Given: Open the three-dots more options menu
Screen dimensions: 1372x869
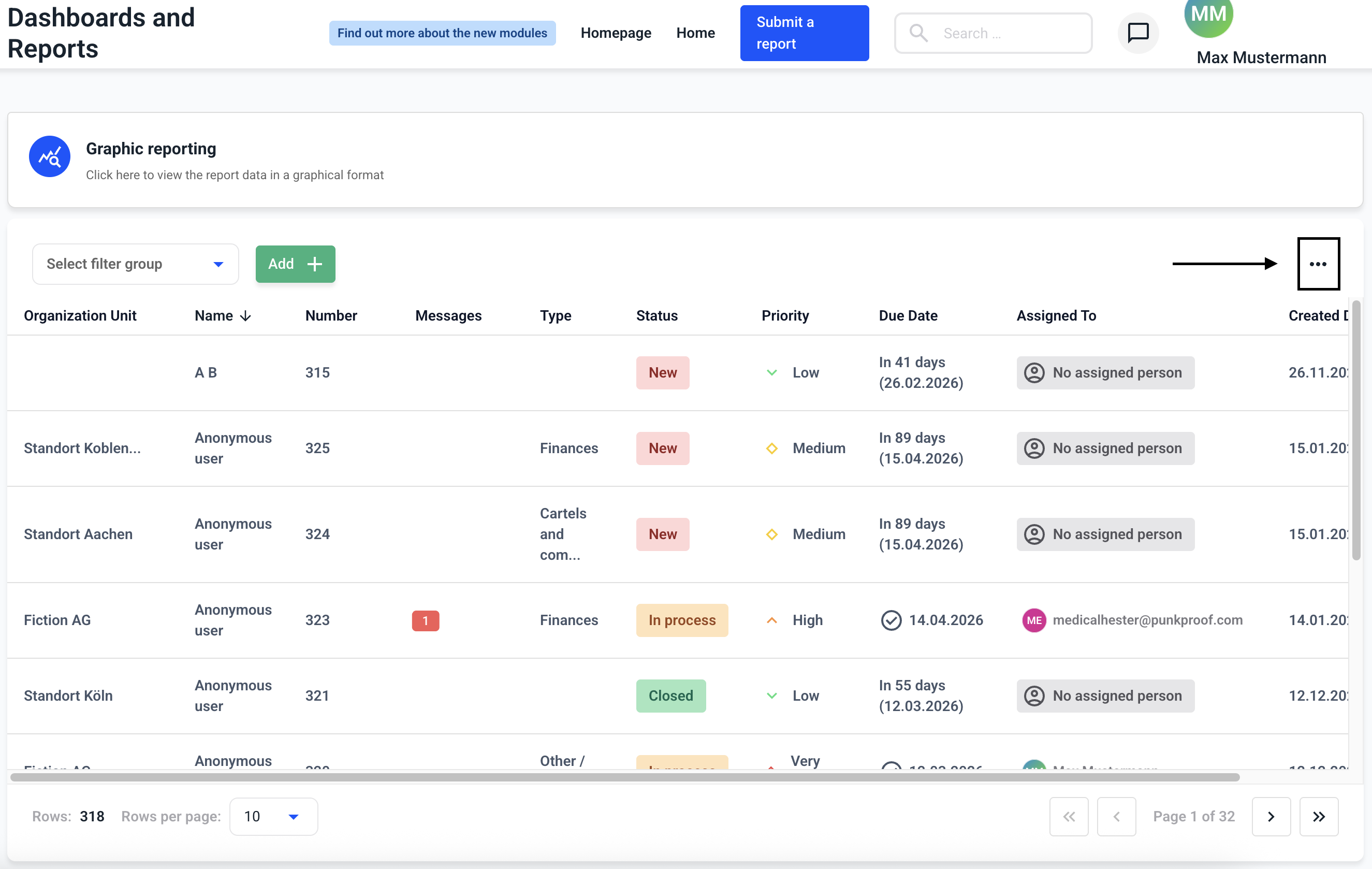Looking at the screenshot, I should pyautogui.click(x=1318, y=264).
